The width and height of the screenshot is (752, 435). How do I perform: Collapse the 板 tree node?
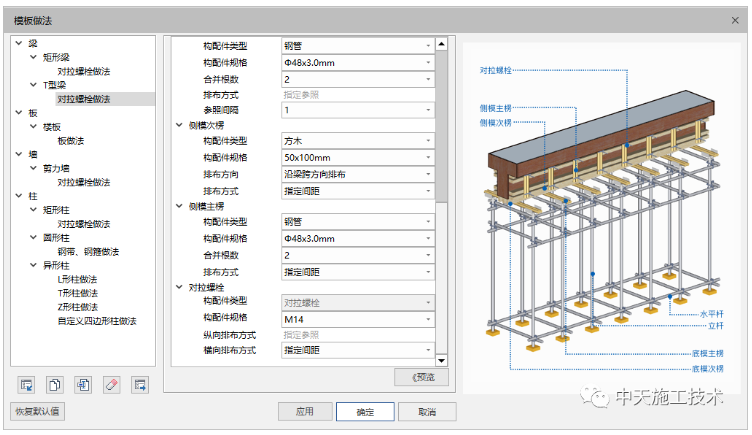click(19, 113)
